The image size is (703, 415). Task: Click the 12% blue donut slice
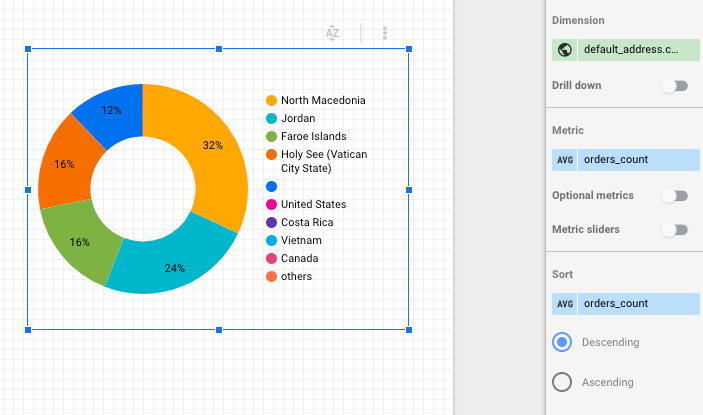pyautogui.click(x=112, y=110)
